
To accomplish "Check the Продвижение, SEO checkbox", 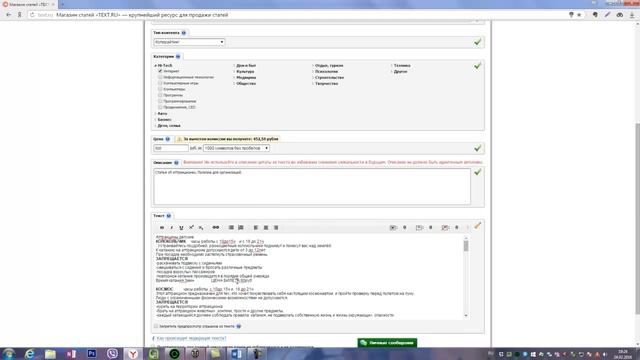I will click(160, 107).
